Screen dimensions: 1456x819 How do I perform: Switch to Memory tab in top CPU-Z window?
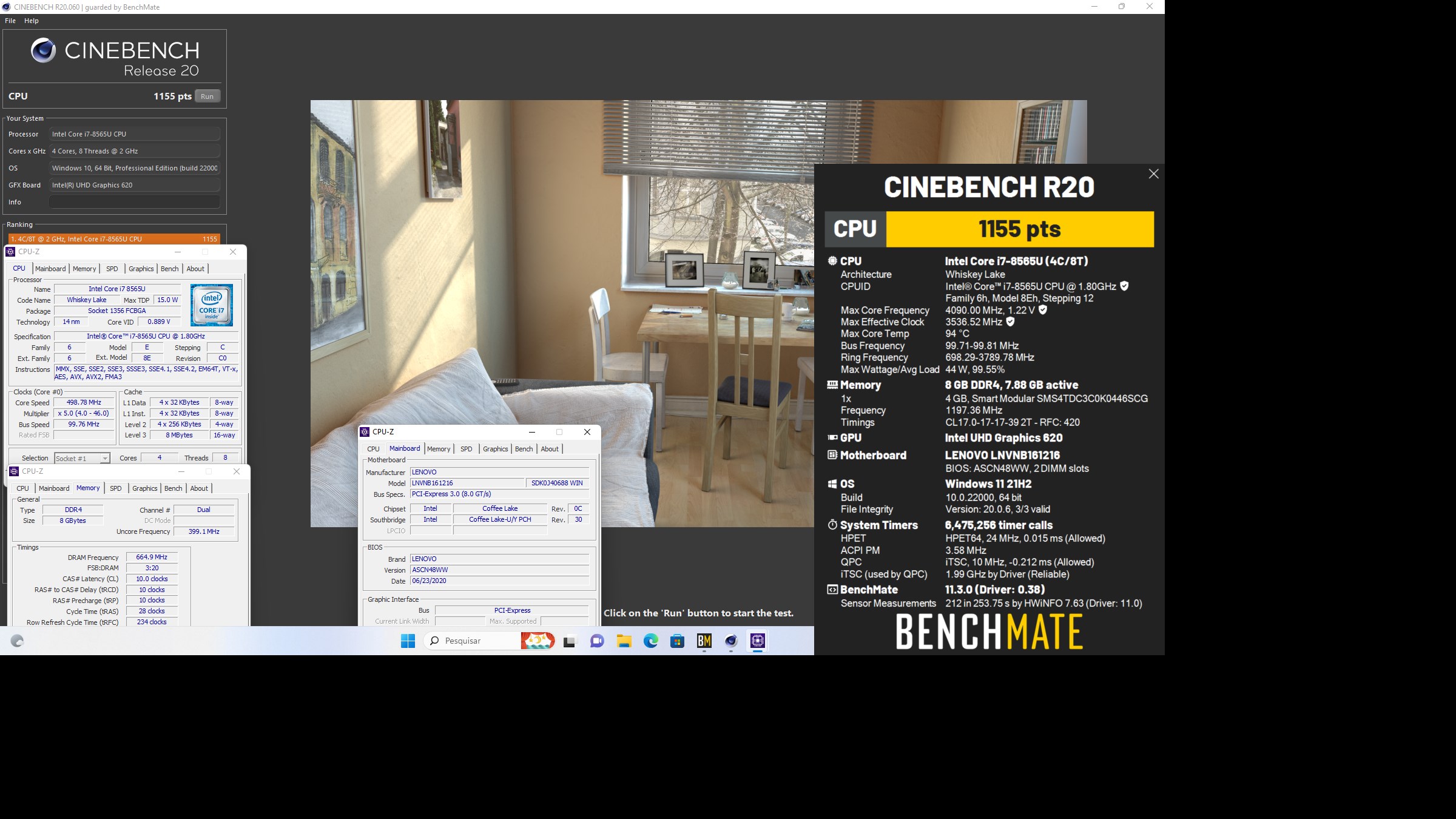(x=84, y=269)
